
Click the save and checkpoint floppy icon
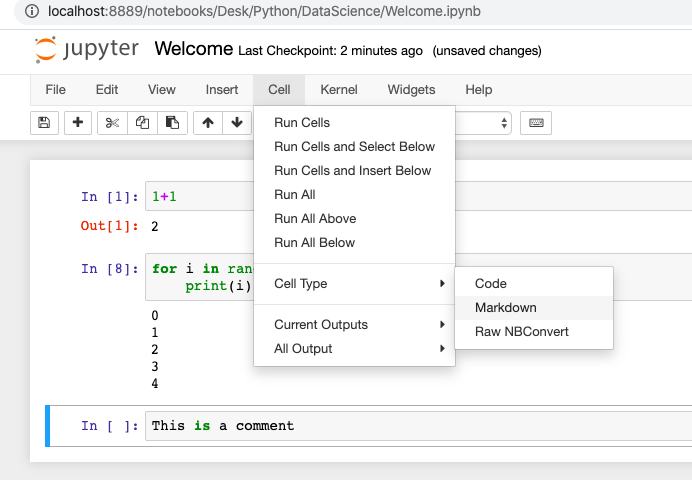tap(44, 123)
